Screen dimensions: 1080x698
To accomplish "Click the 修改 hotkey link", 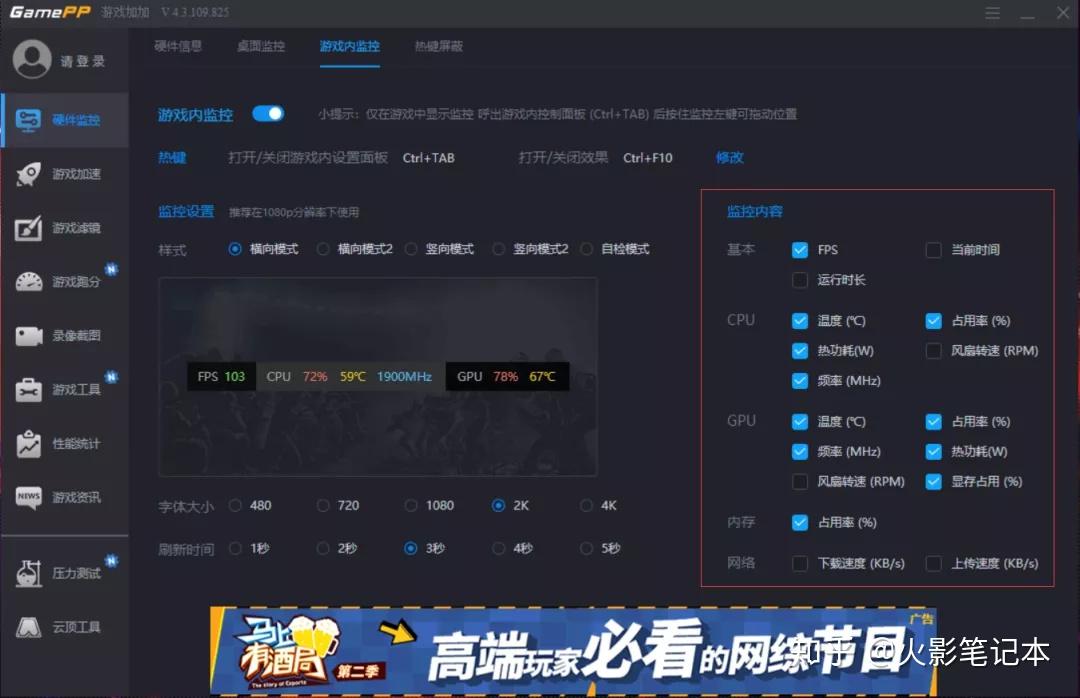I will (x=729, y=158).
